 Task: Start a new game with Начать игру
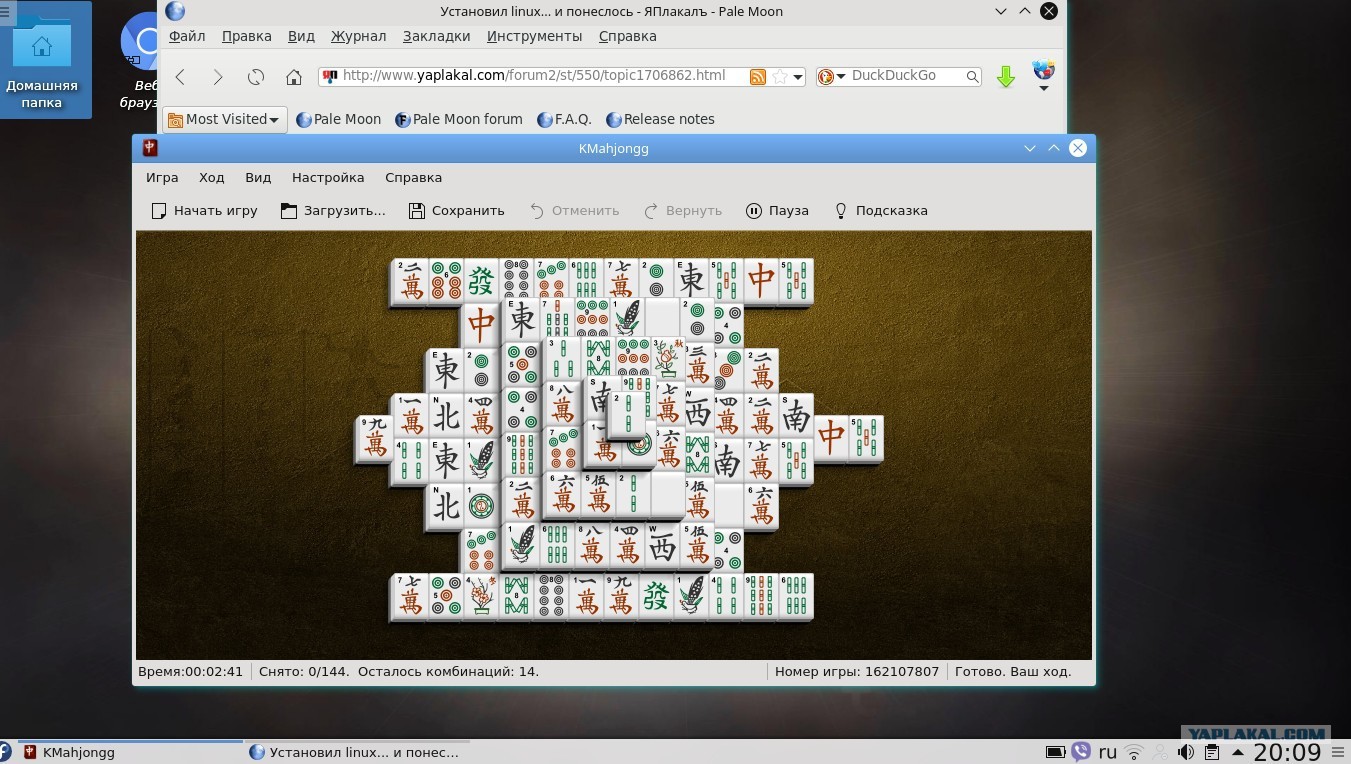pos(204,211)
